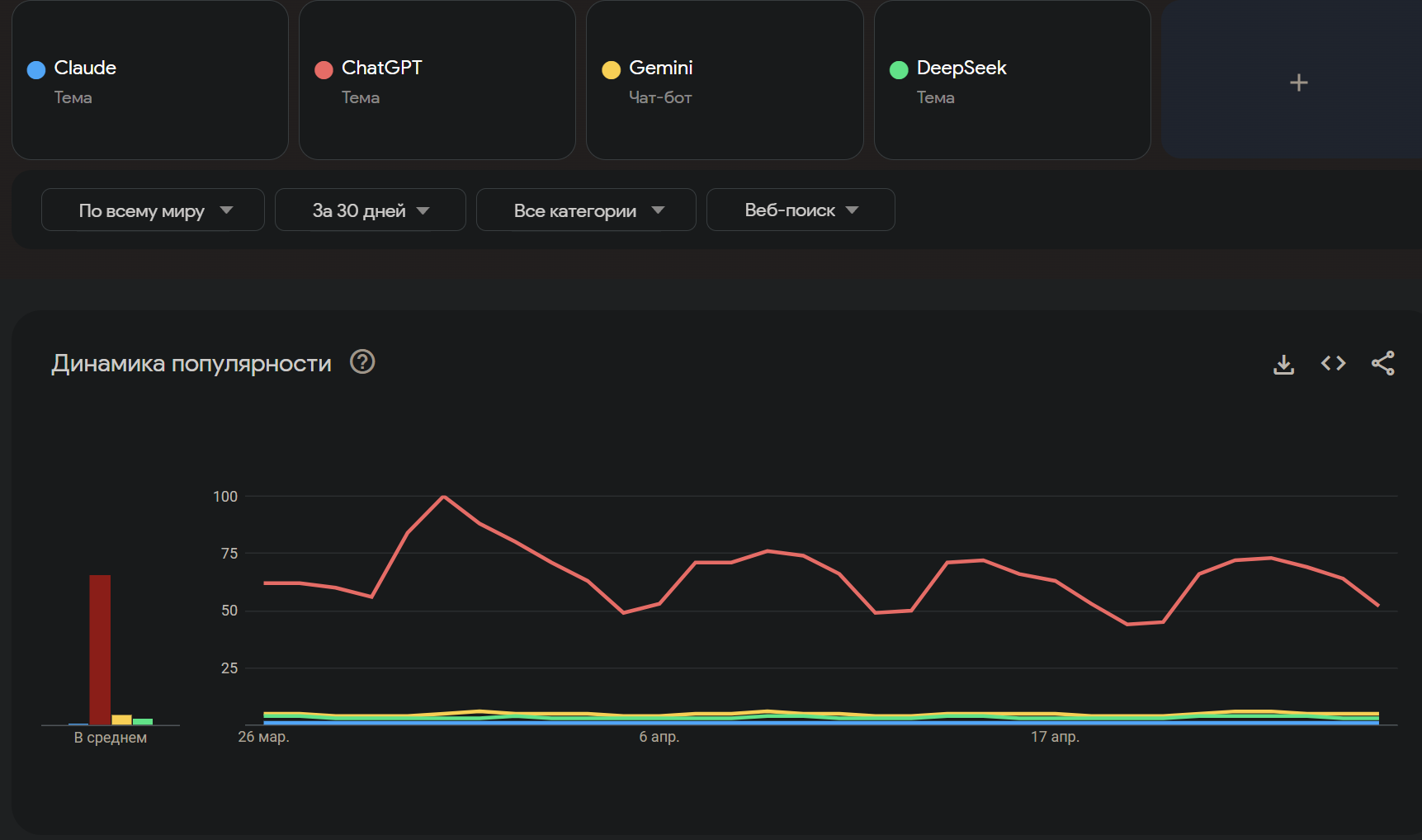Click the ChatGPT line peak at 100
The image size is (1422, 840).
tap(444, 497)
